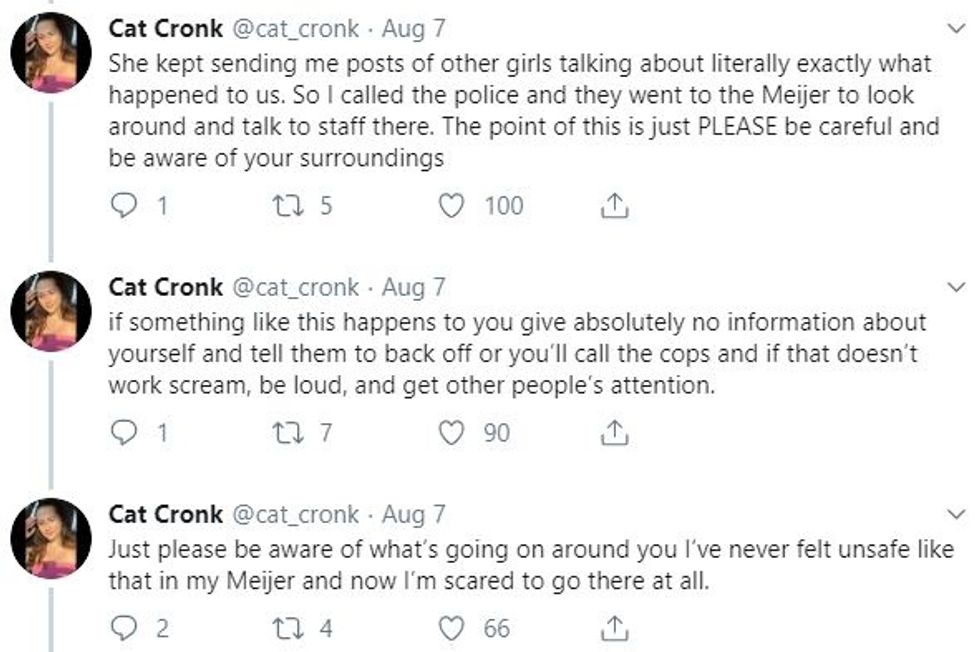The image size is (980, 652).
Task: Share the 'scared to go there' tweet
Action: pos(613,629)
